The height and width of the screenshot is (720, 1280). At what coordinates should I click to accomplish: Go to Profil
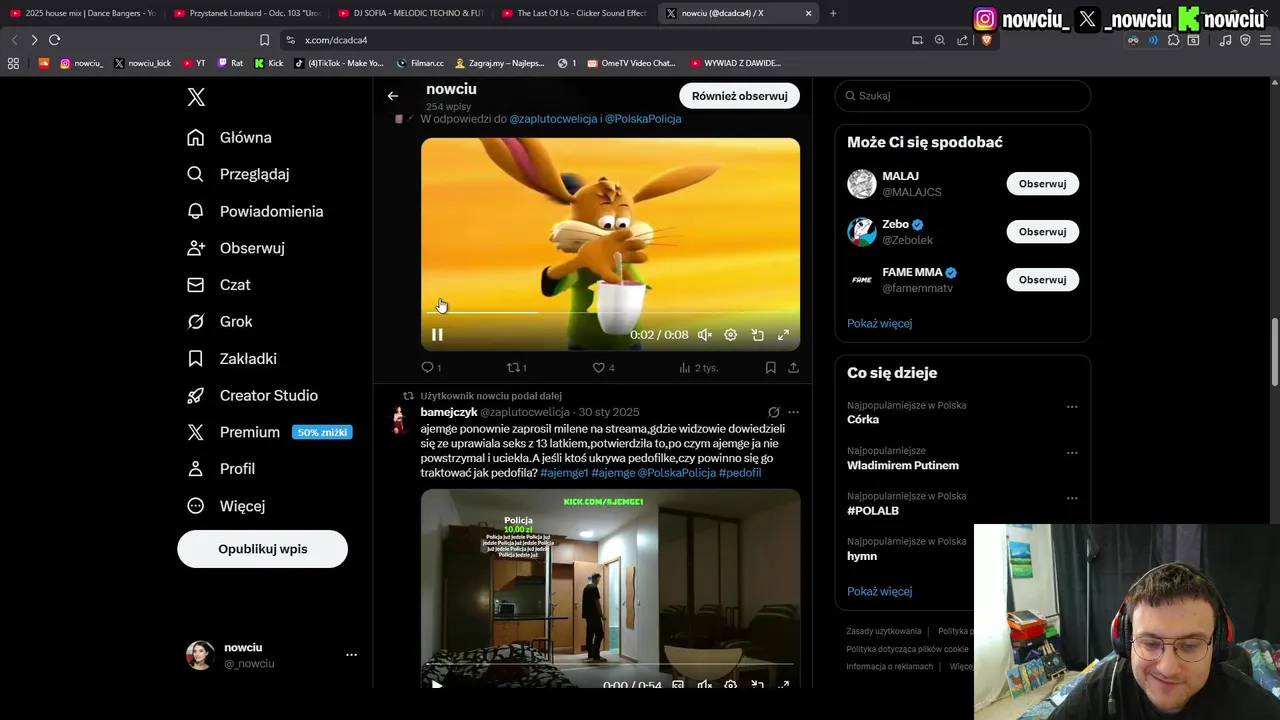221,468
